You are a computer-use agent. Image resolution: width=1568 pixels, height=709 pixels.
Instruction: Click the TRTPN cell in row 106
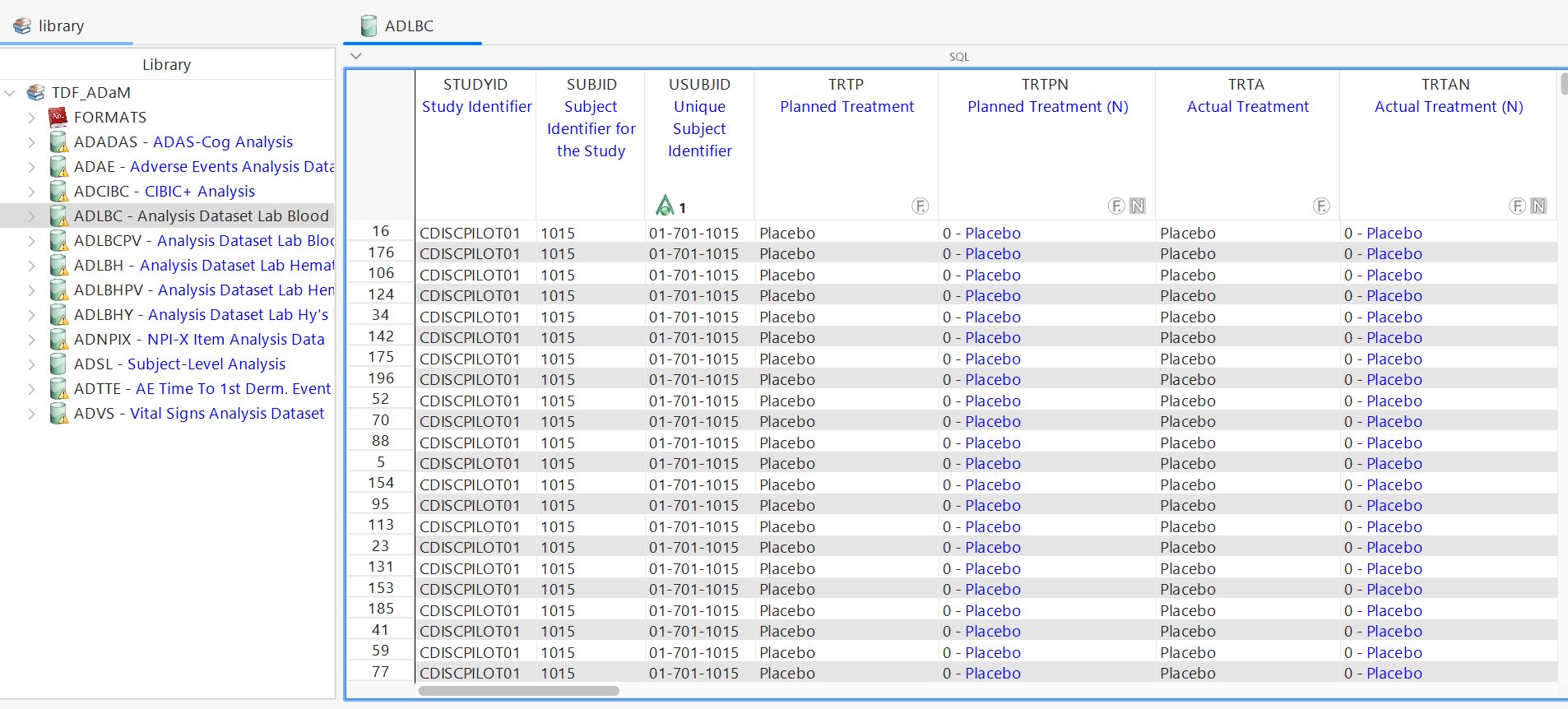point(1046,275)
